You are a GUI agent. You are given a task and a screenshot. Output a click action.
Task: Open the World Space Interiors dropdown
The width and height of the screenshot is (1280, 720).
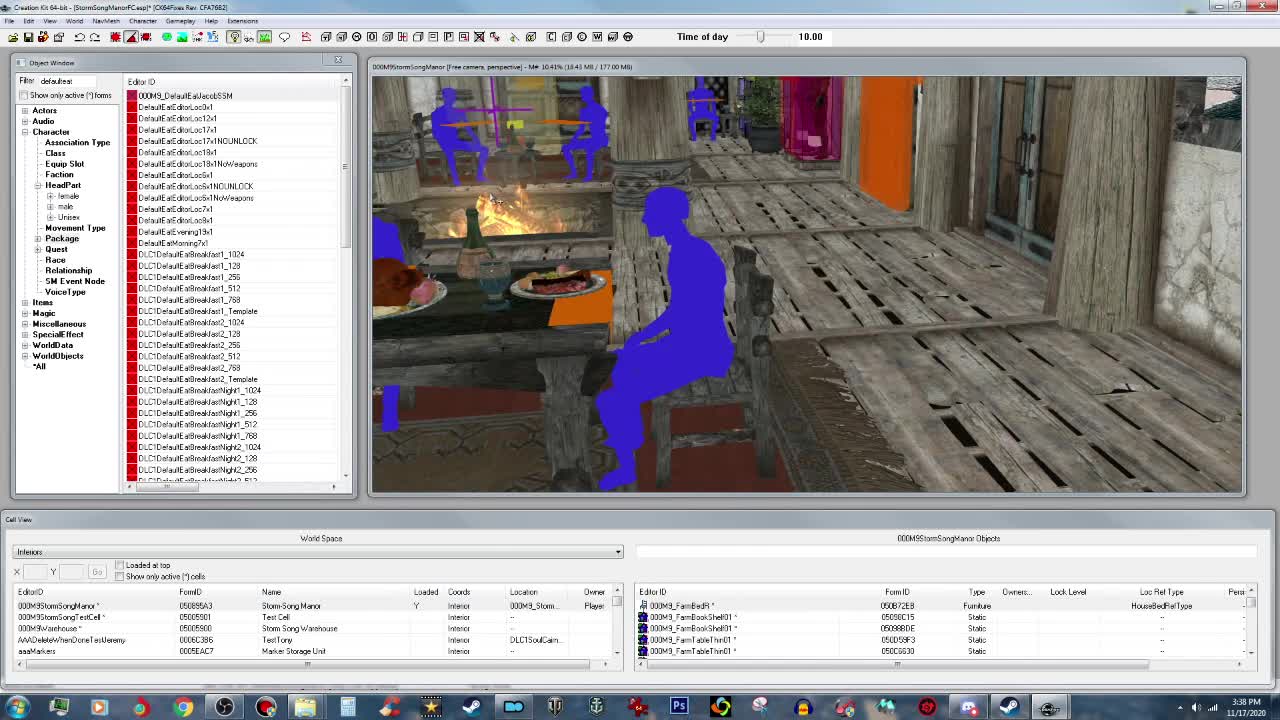pos(317,552)
